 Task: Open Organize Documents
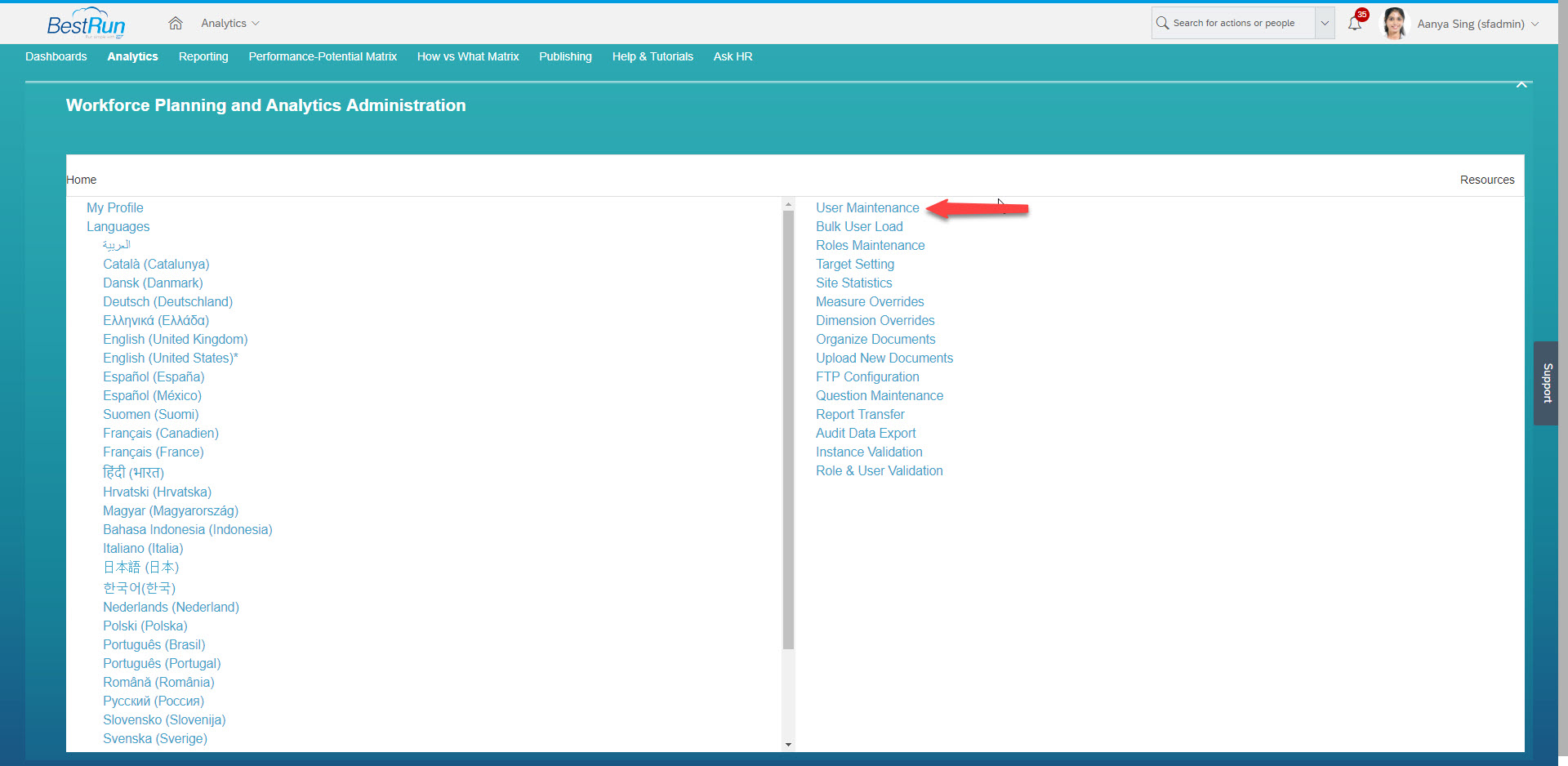(875, 339)
